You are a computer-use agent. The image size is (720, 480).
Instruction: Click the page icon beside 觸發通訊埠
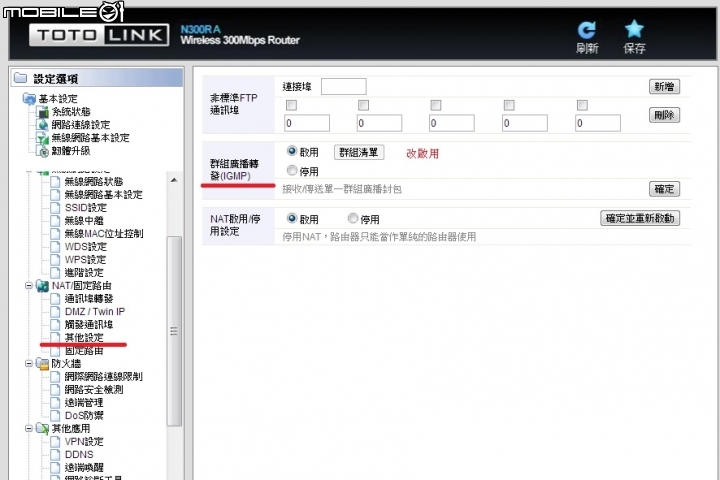(x=55, y=325)
